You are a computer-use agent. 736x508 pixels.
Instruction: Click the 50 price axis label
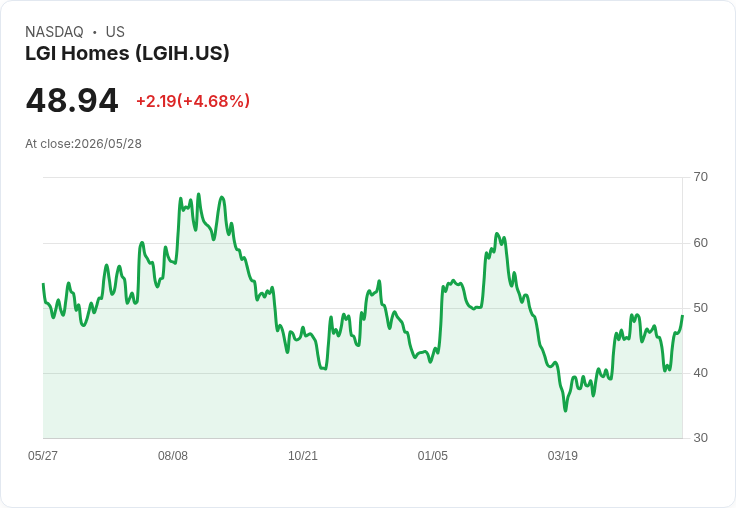(700, 308)
